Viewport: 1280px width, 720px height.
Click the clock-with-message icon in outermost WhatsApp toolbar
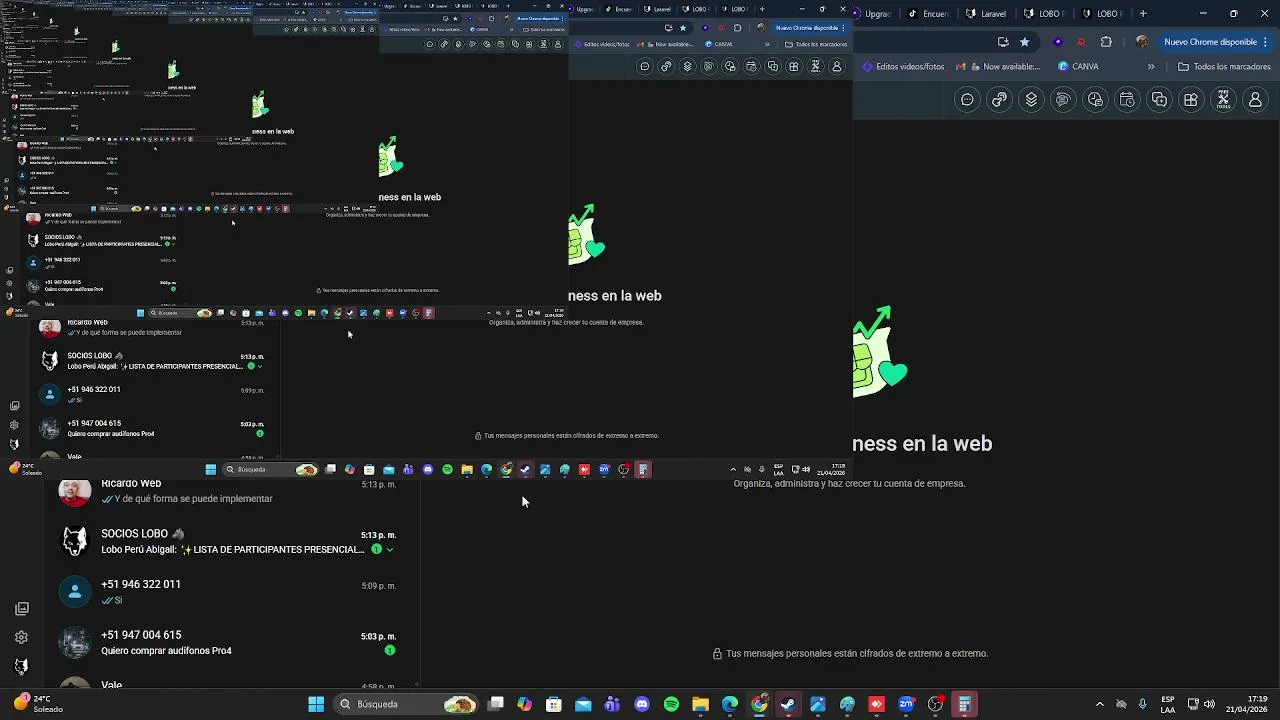point(1095,100)
